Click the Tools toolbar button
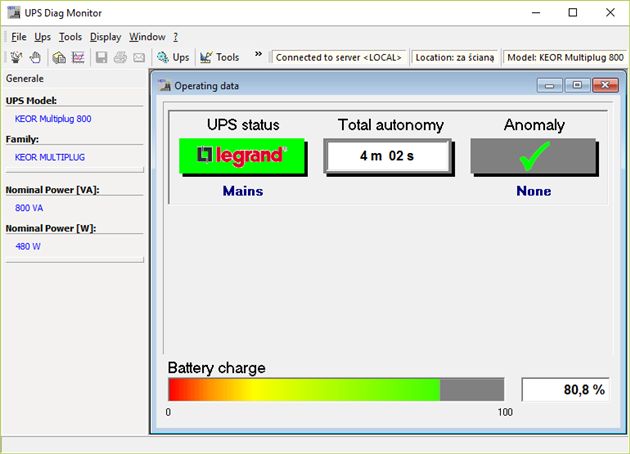Image resolution: width=630 pixels, height=454 pixels. click(219, 57)
